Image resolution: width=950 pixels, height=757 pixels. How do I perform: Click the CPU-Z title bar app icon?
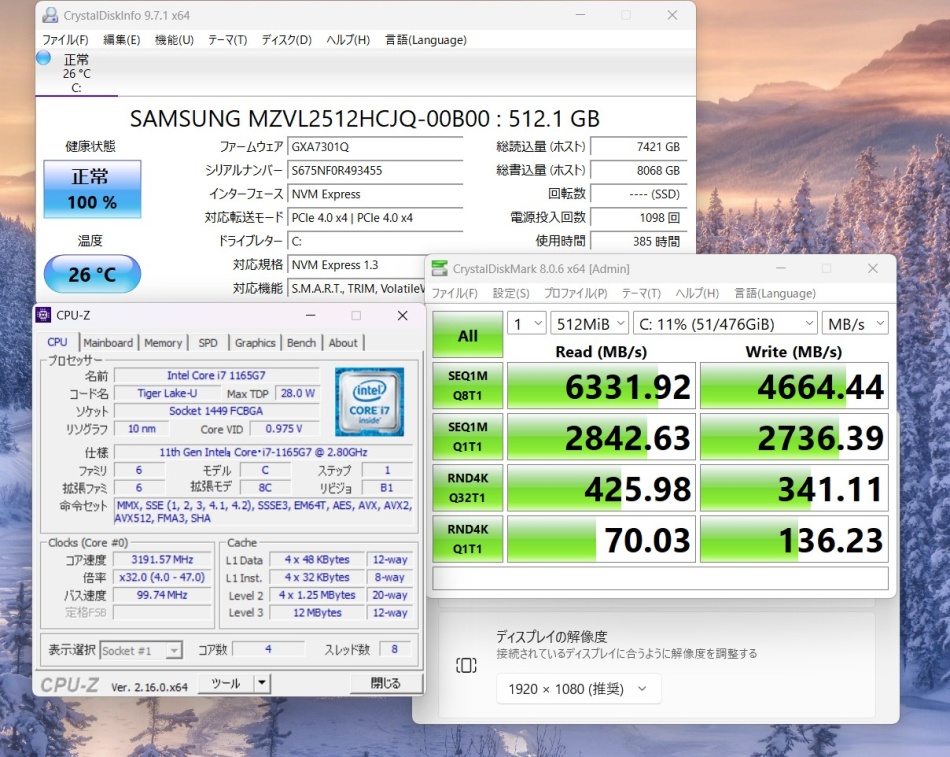(x=44, y=315)
